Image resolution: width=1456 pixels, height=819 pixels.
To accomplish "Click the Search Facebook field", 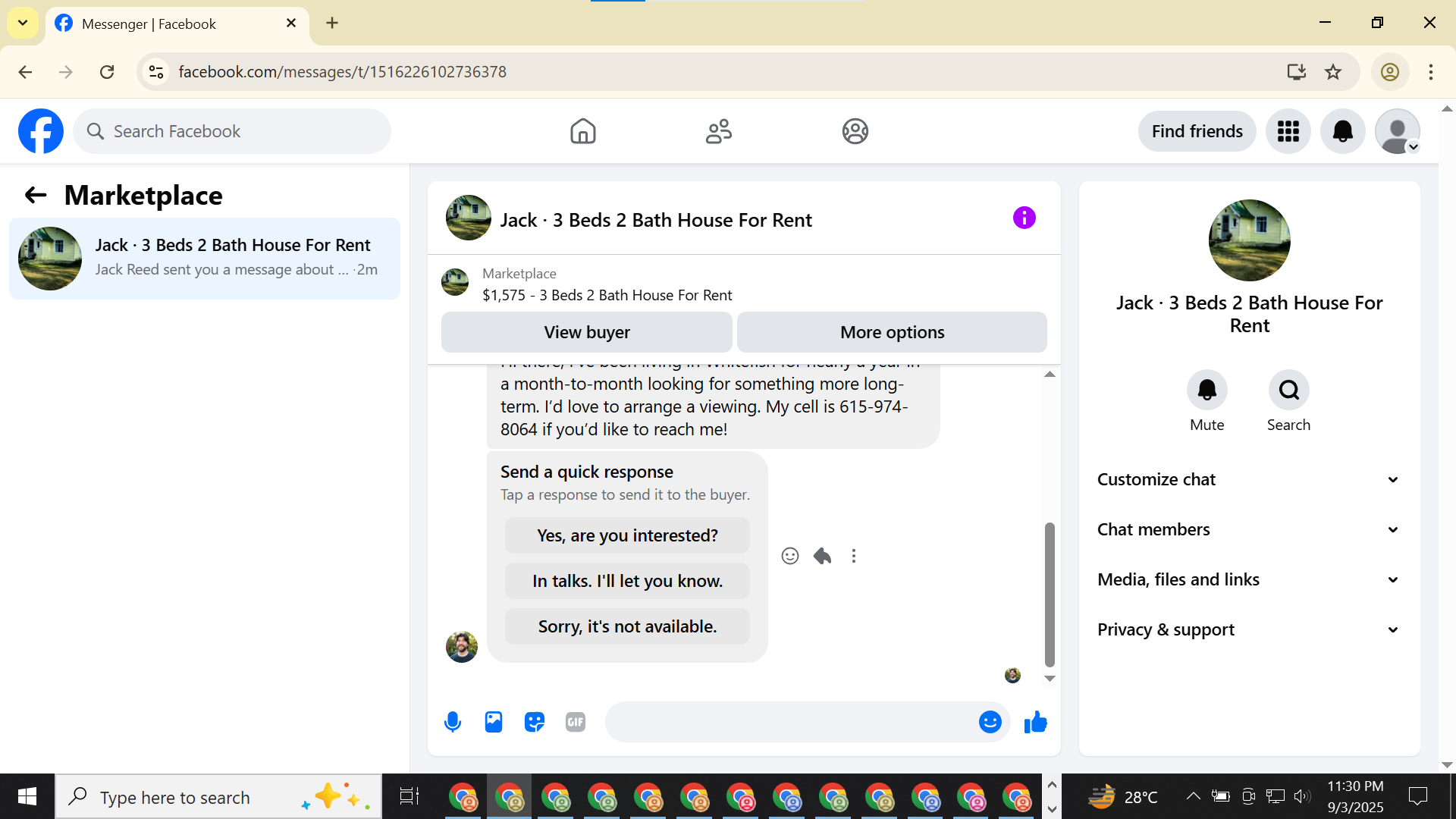I will (x=232, y=131).
